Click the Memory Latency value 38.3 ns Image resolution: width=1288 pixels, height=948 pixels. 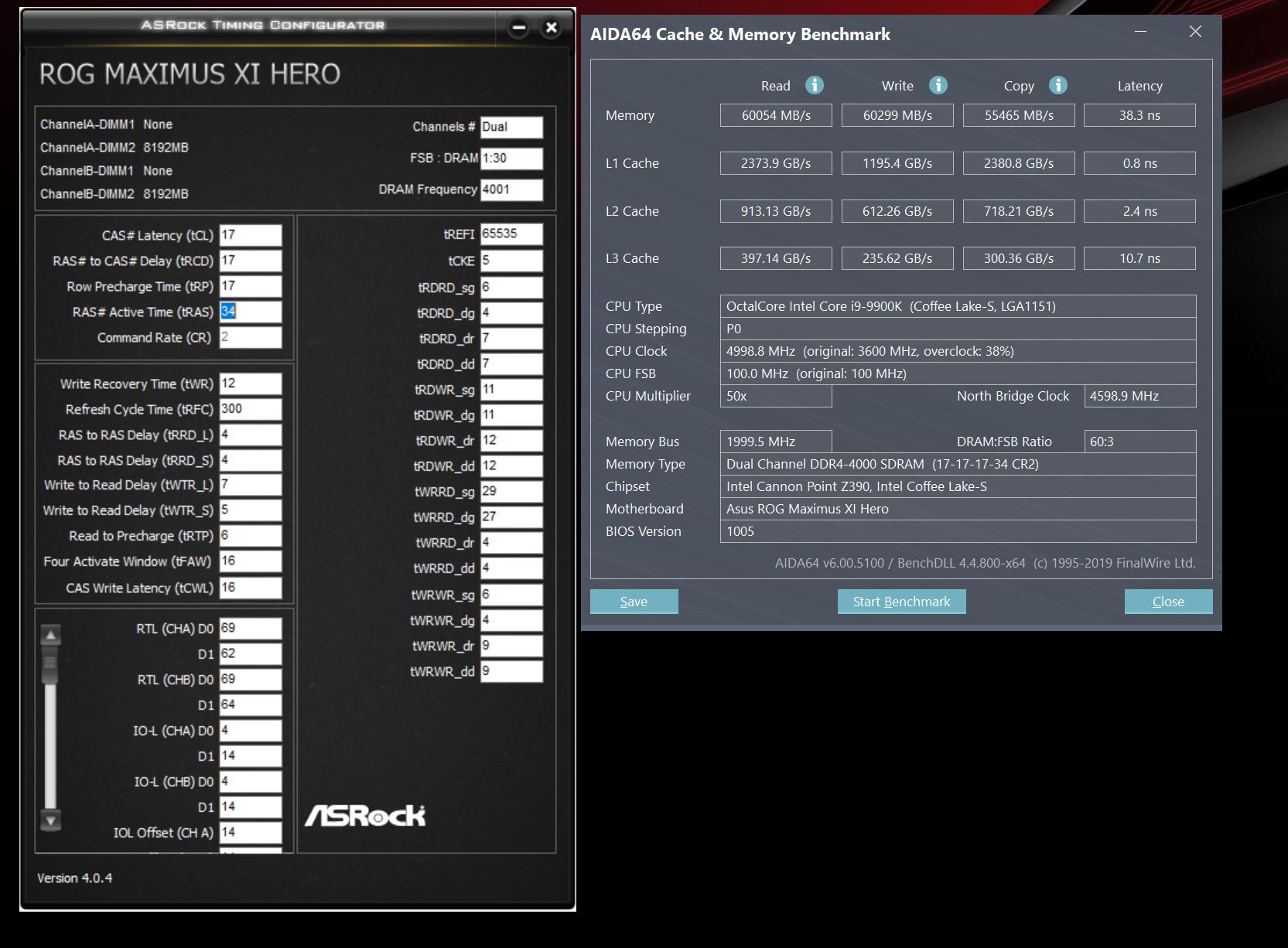click(1139, 115)
